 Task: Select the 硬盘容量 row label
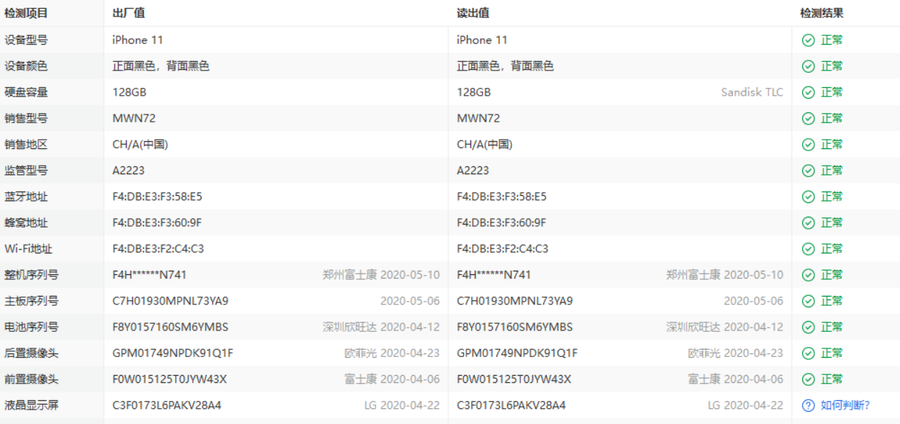tap(26, 92)
